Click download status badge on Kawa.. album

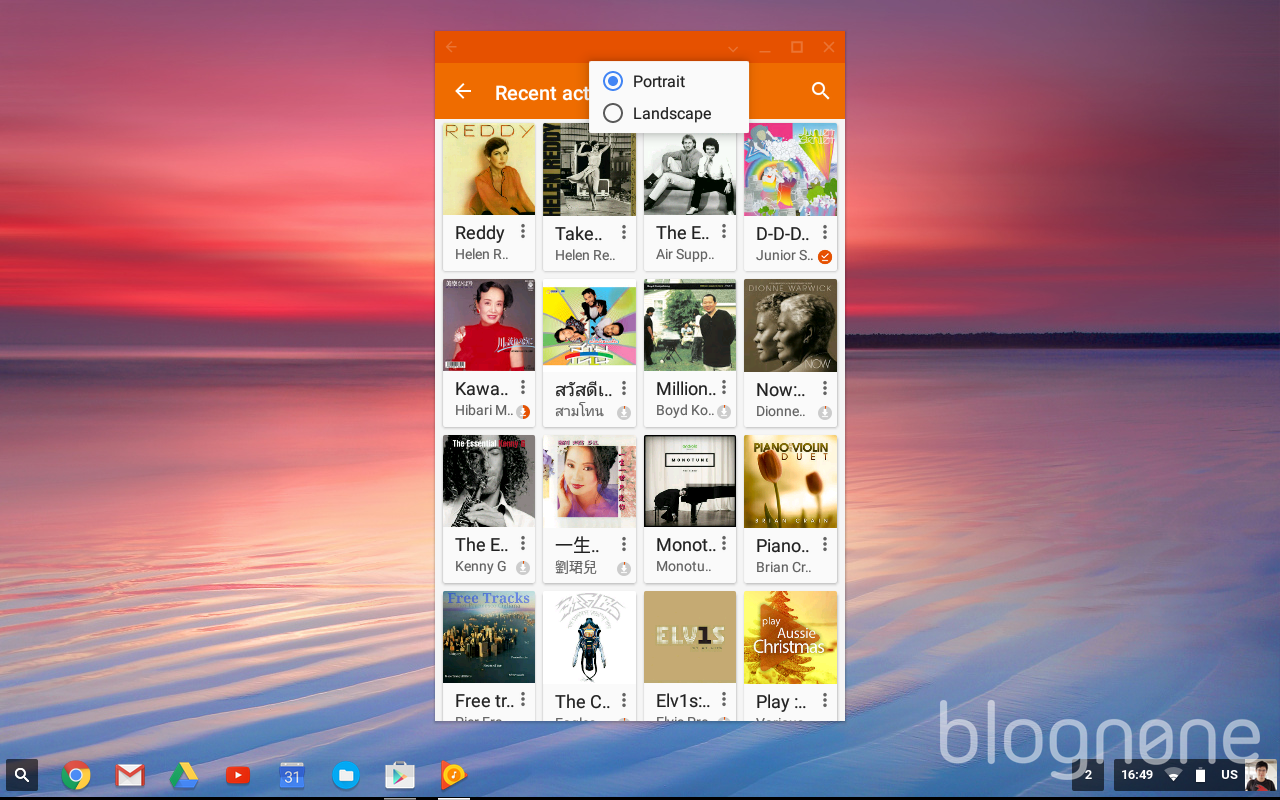pyautogui.click(x=523, y=412)
